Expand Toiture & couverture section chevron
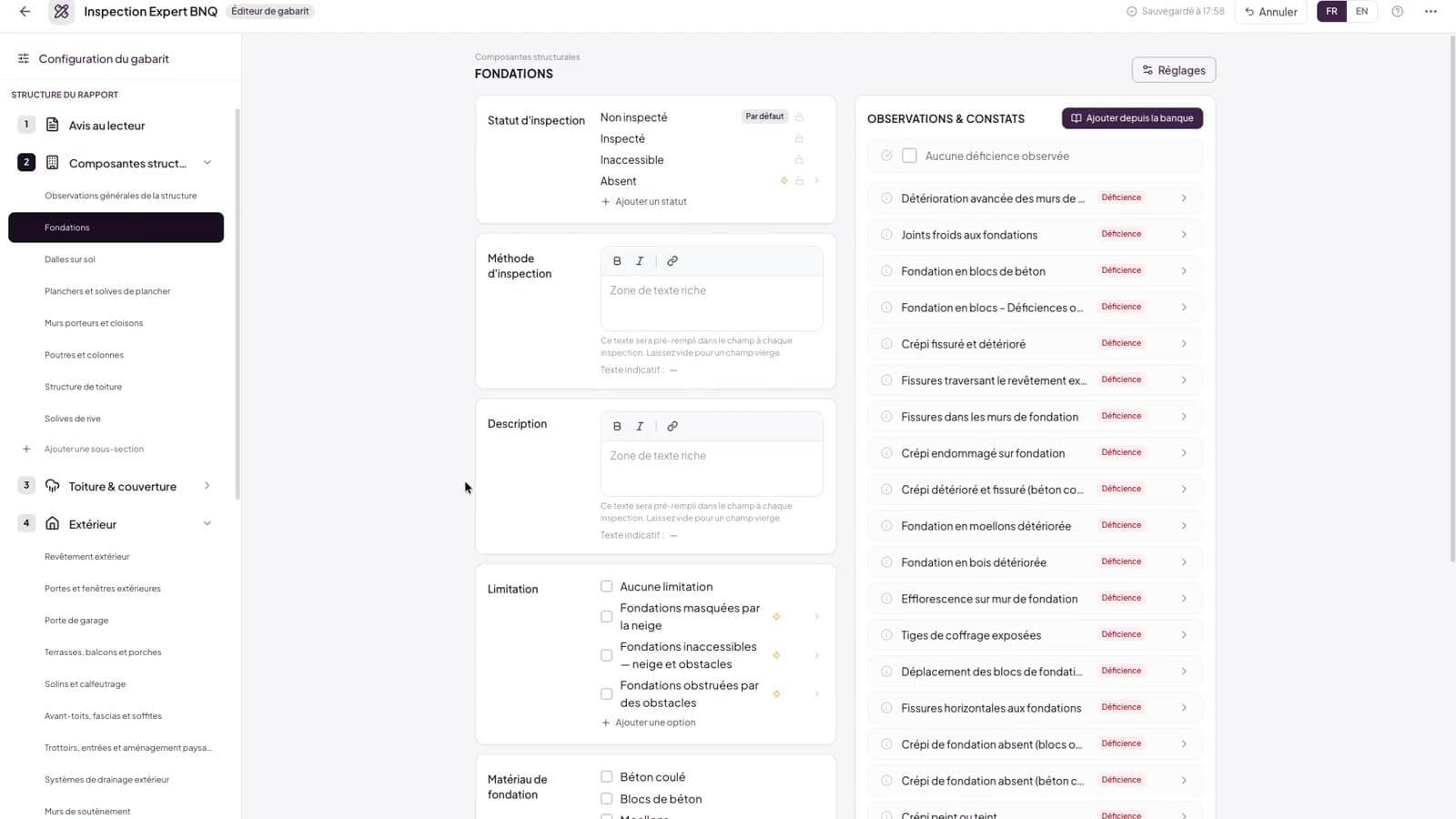This screenshot has height=819, width=1456. point(207,486)
